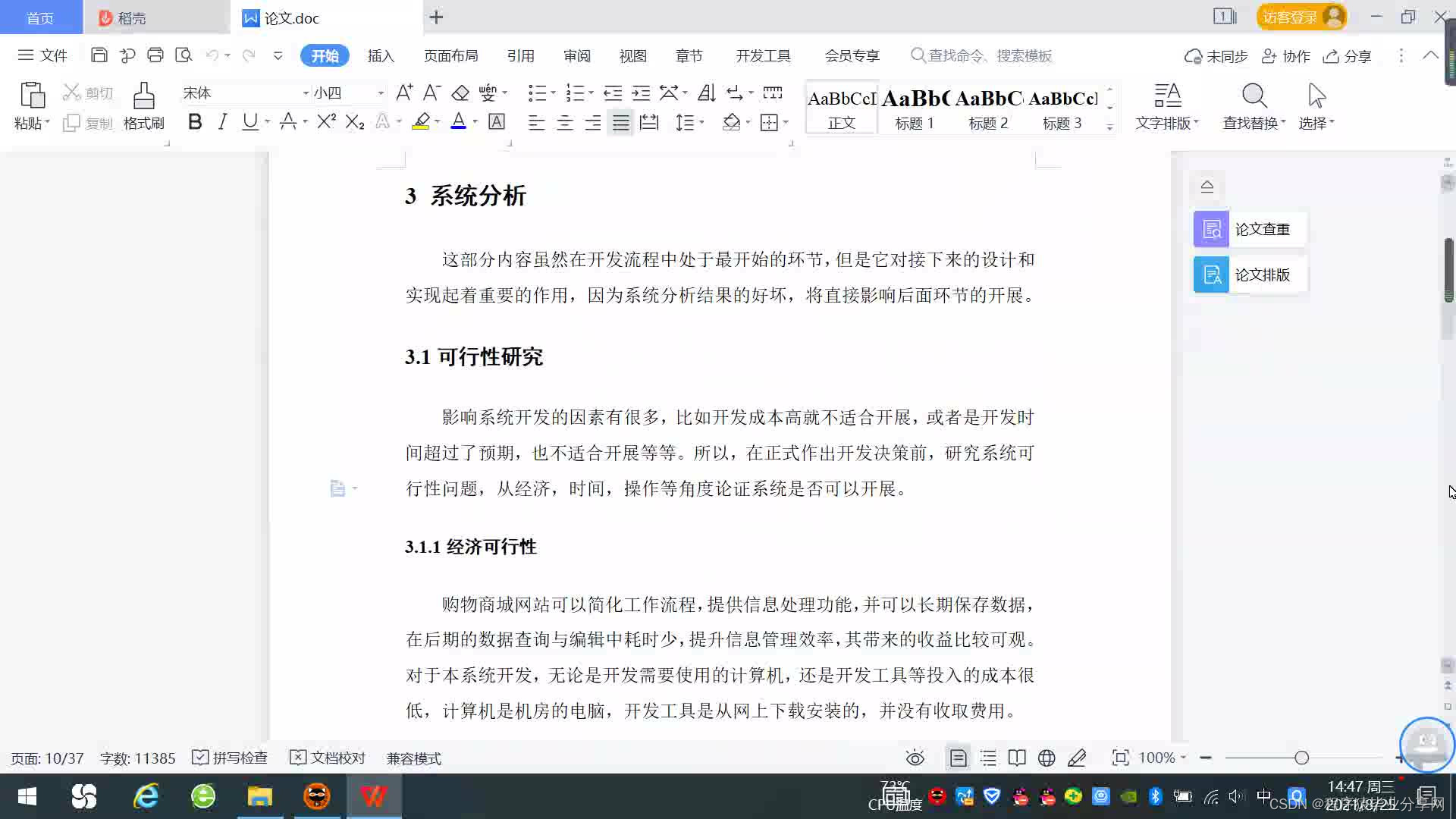The image size is (1456, 819).
Task: Switch to web layout globe icon
Action: point(1046,758)
